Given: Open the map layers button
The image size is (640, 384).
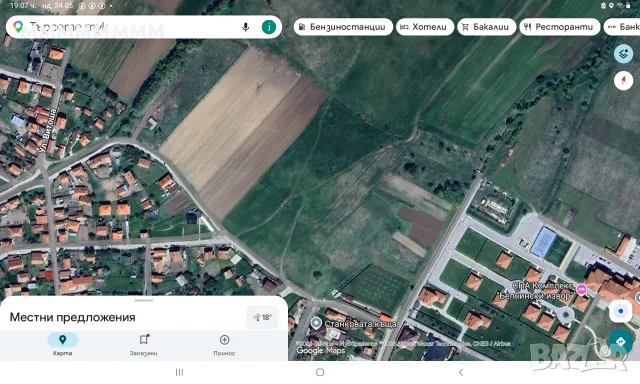Looking at the screenshot, I should click(x=623, y=53).
